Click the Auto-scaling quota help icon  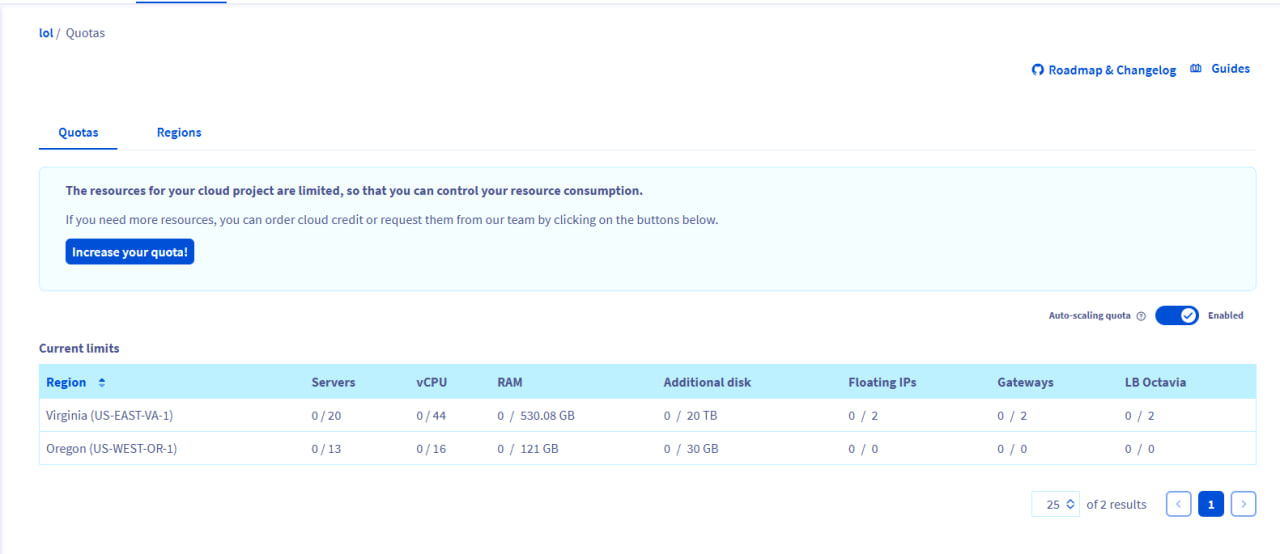point(1141,316)
